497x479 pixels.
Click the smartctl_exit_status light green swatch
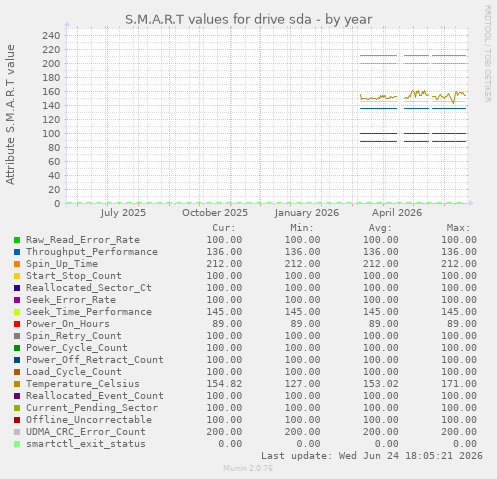point(17,444)
